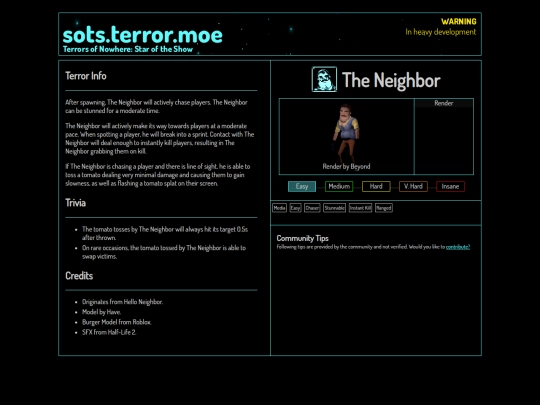Click the "Community Tips" heading
The image size is (540, 405).
point(302,238)
